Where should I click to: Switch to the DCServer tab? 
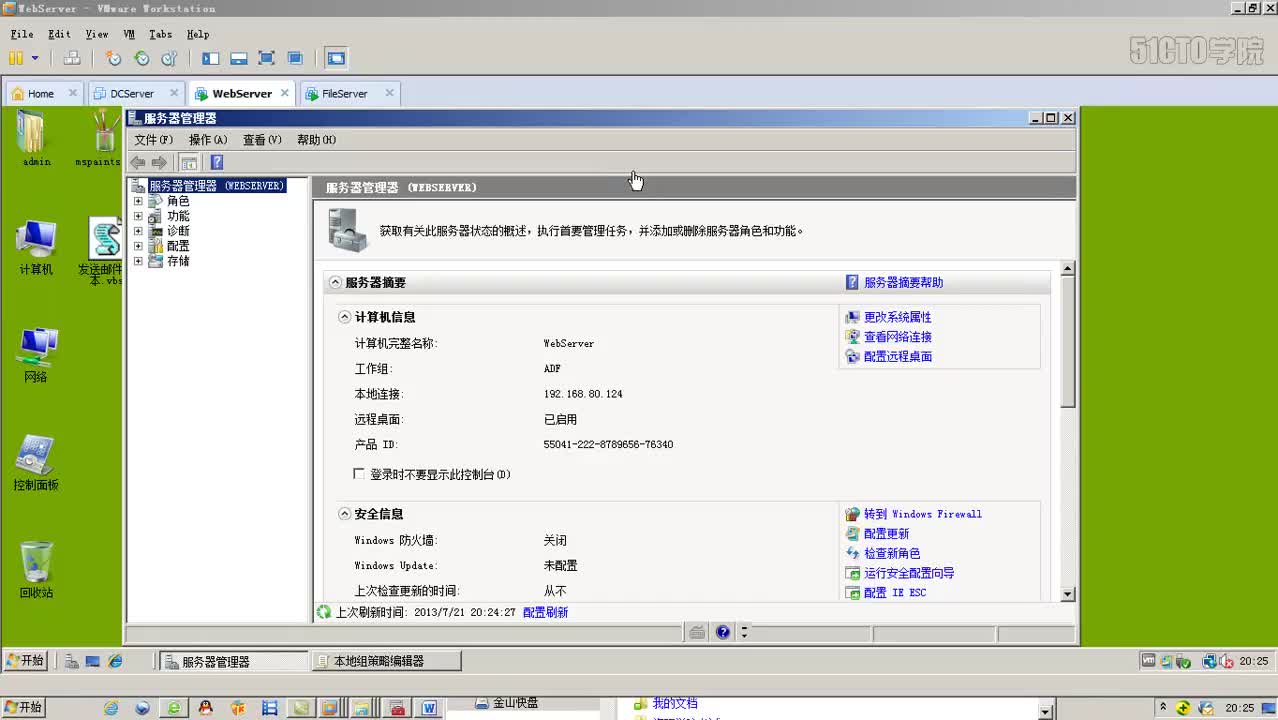tap(132, 93)
